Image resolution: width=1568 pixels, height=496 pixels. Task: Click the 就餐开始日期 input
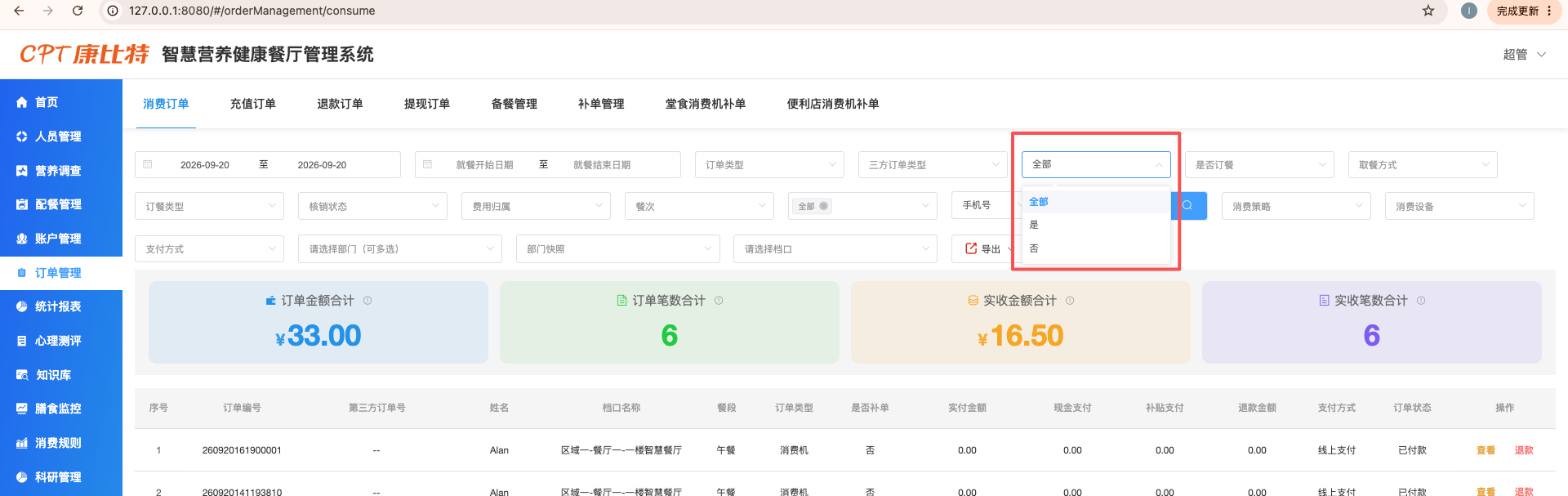click(484, 164)
